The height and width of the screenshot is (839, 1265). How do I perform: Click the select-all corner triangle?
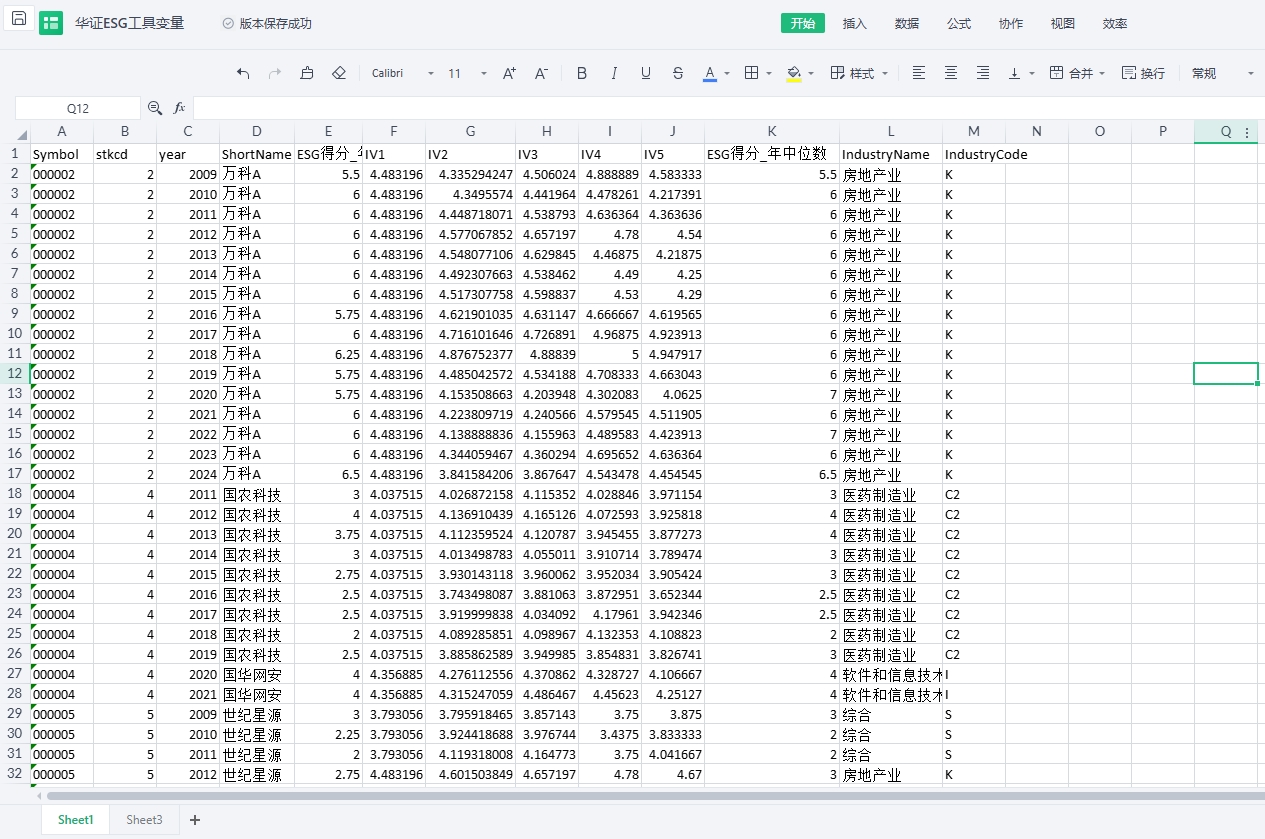(21, 136)
